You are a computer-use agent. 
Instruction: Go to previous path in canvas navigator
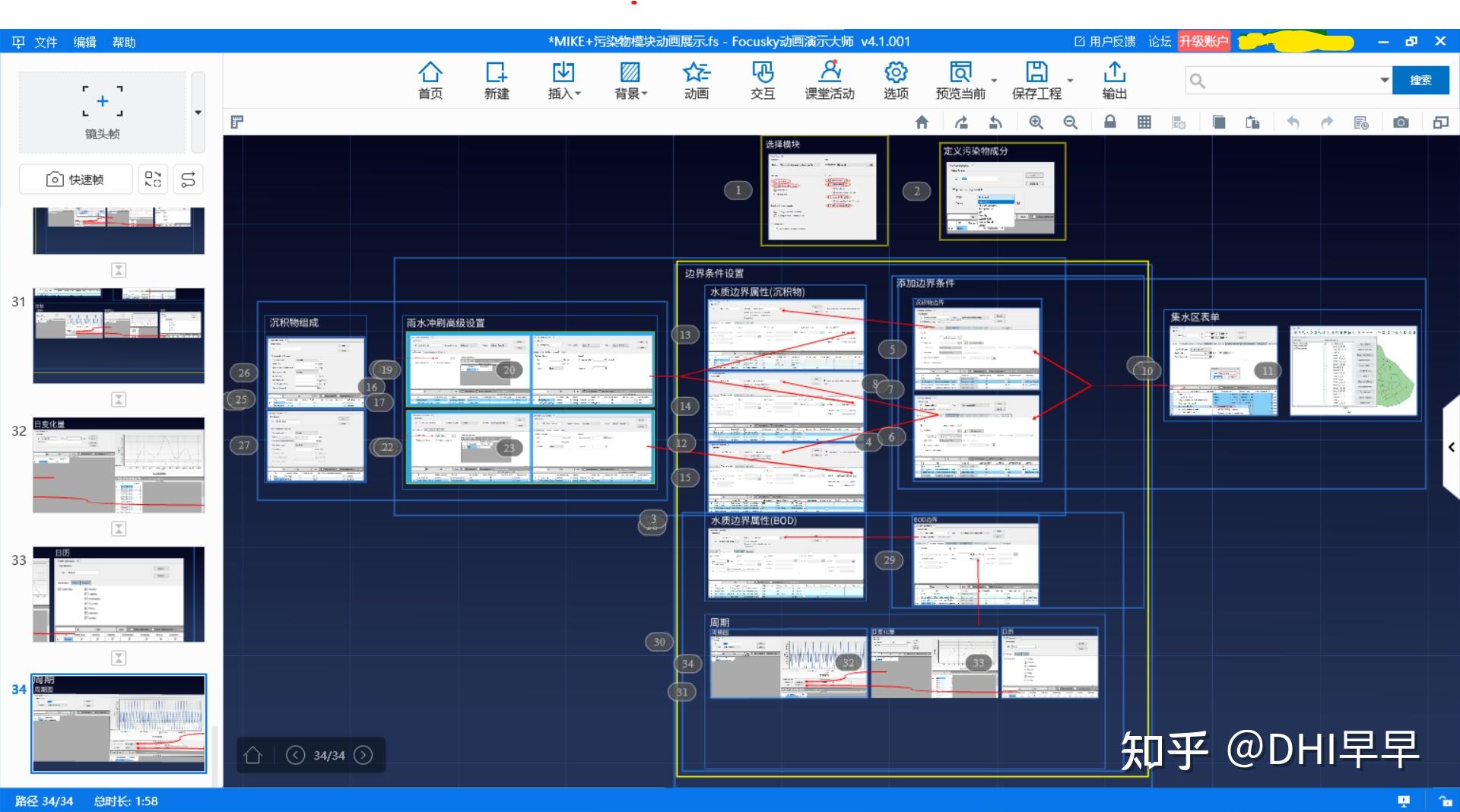[x=295, y=755]
